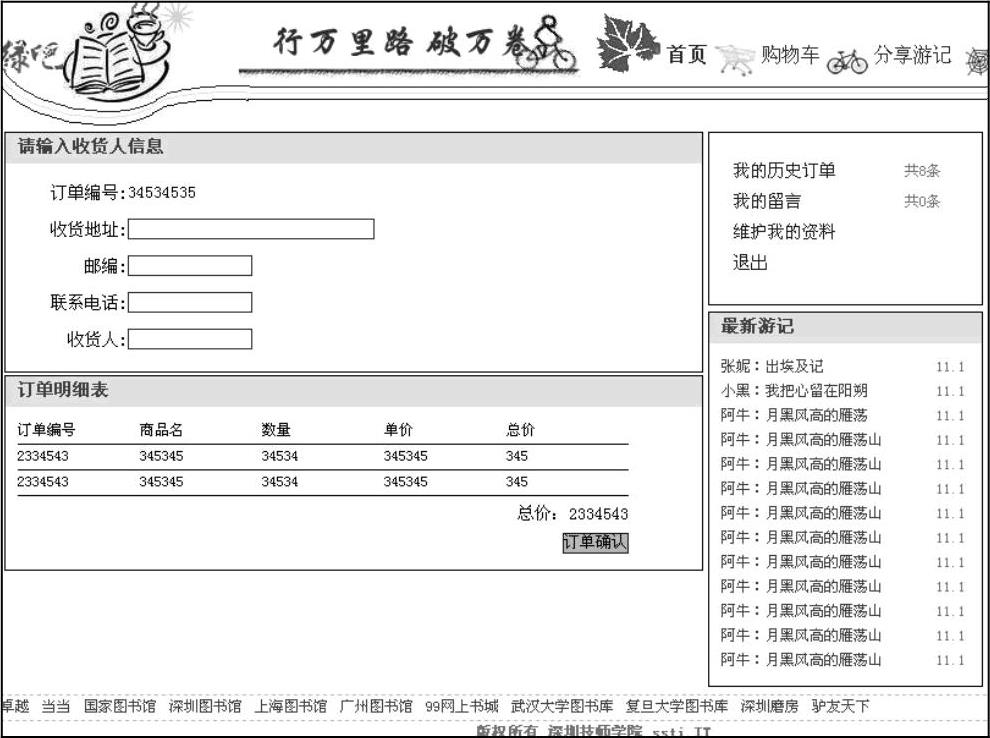Open the 99网上书城 link

coord(462,706)
